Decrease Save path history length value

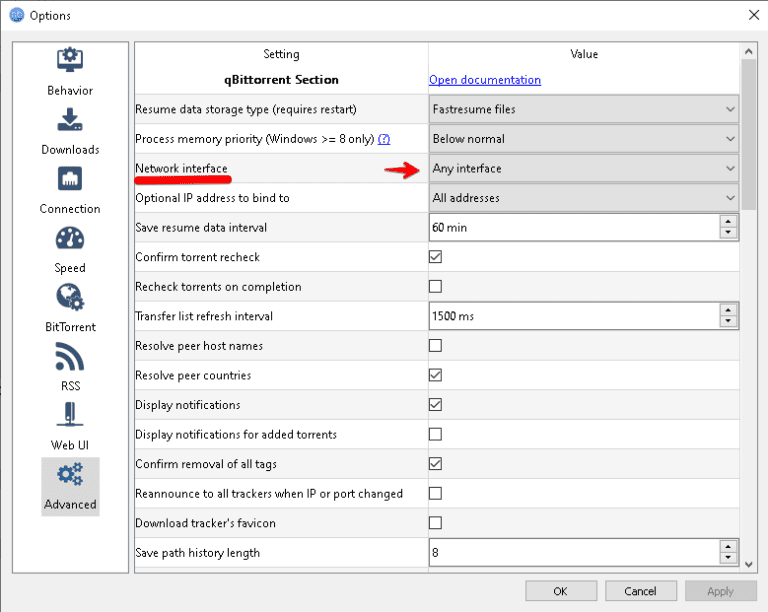(x=728, y=558)
